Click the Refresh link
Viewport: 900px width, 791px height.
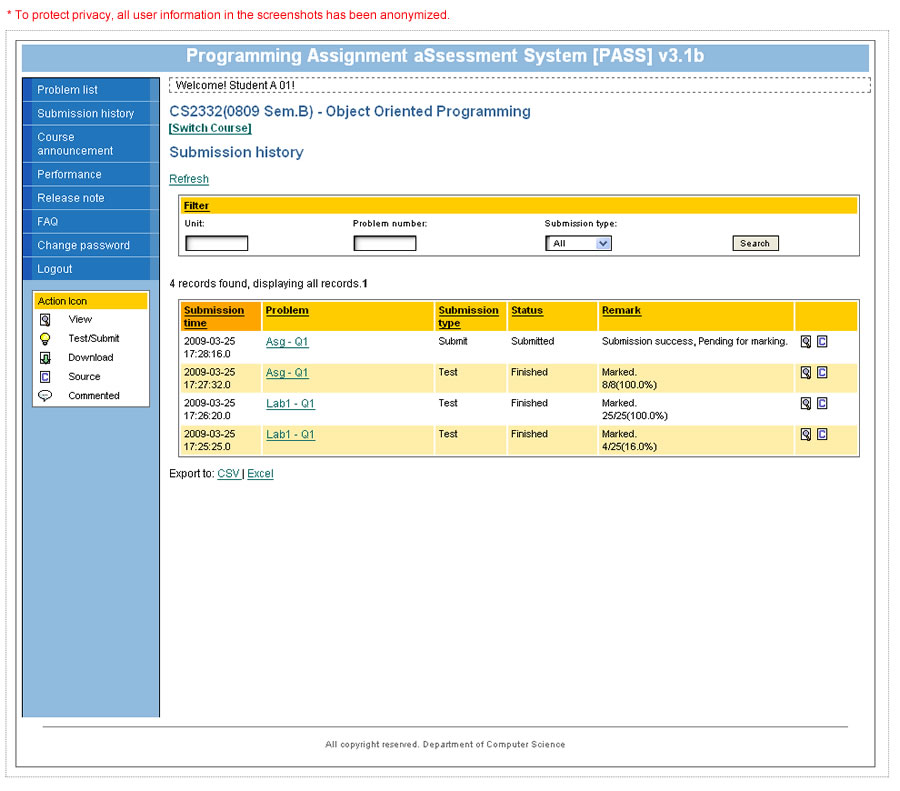pyautogui.click(x=189, y=179)
